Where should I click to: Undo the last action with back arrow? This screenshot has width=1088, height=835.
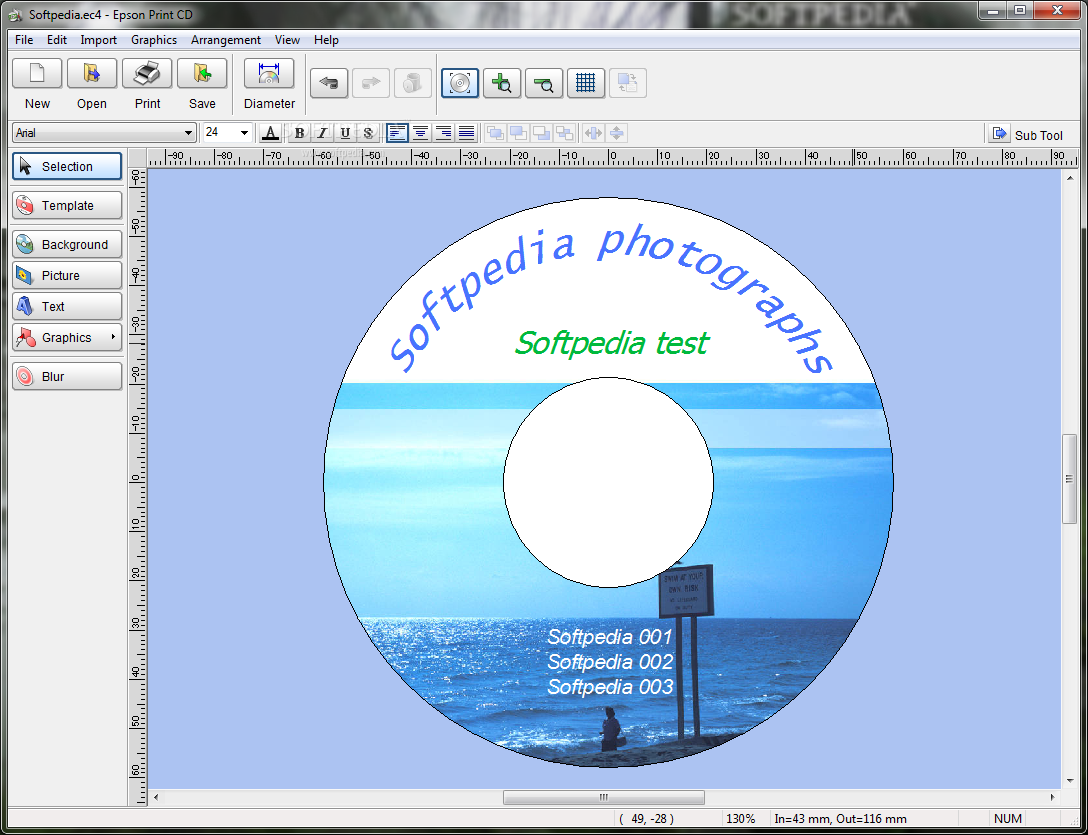pyautogui.click(x=329, y=83)
